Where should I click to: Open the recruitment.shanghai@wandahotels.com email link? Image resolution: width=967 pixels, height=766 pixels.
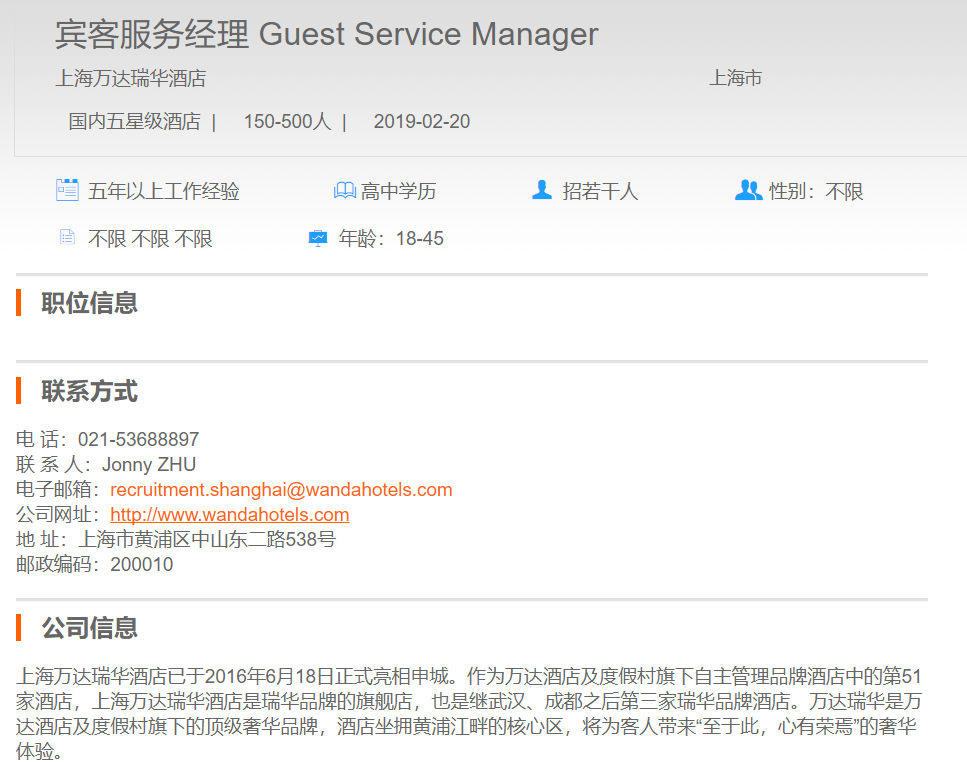click(281, 490)
